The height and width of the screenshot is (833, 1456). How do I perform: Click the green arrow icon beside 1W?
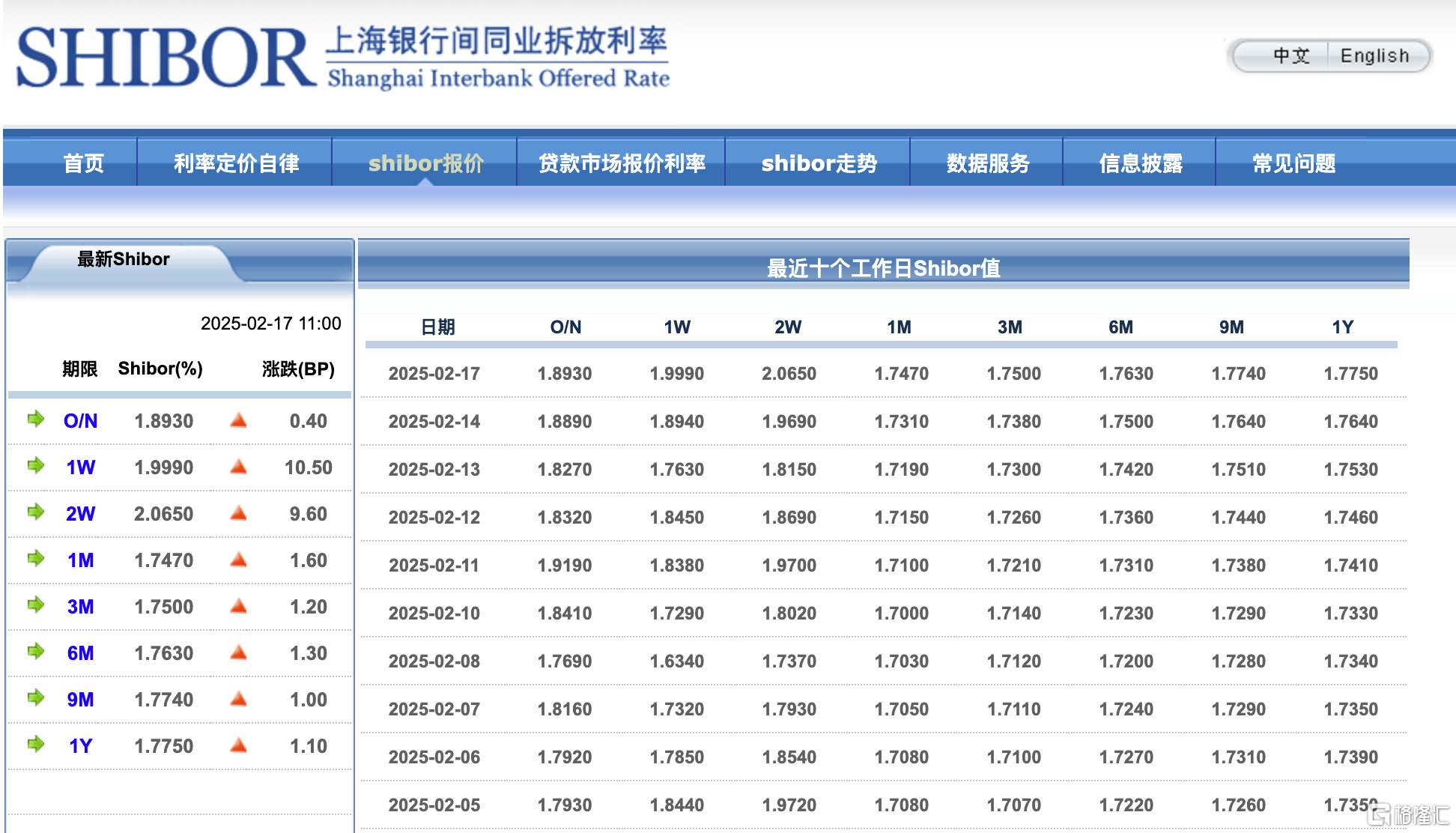coord(36,465)
